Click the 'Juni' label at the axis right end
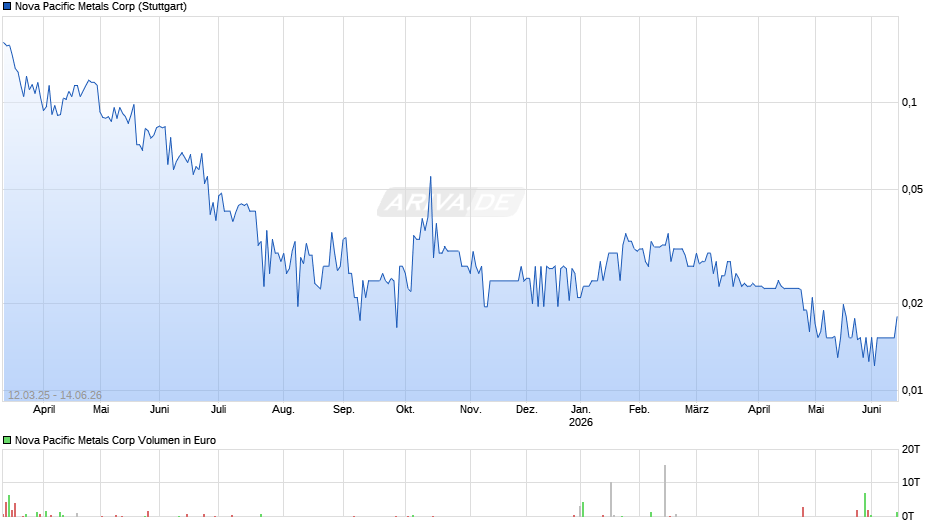 click(872, 409)
